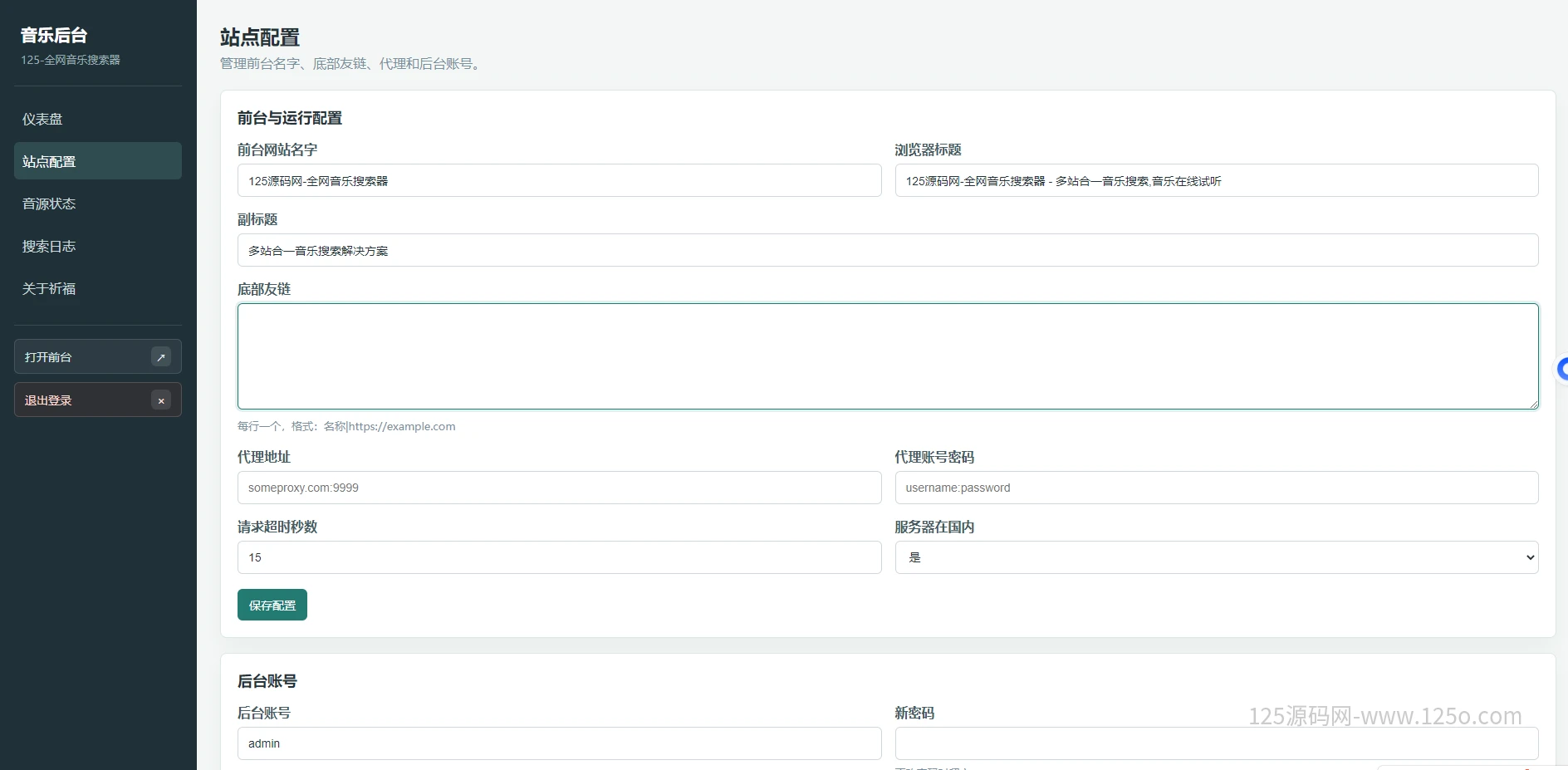
Task: Click the 退出登录 logout button
Action: pos(98,400)
